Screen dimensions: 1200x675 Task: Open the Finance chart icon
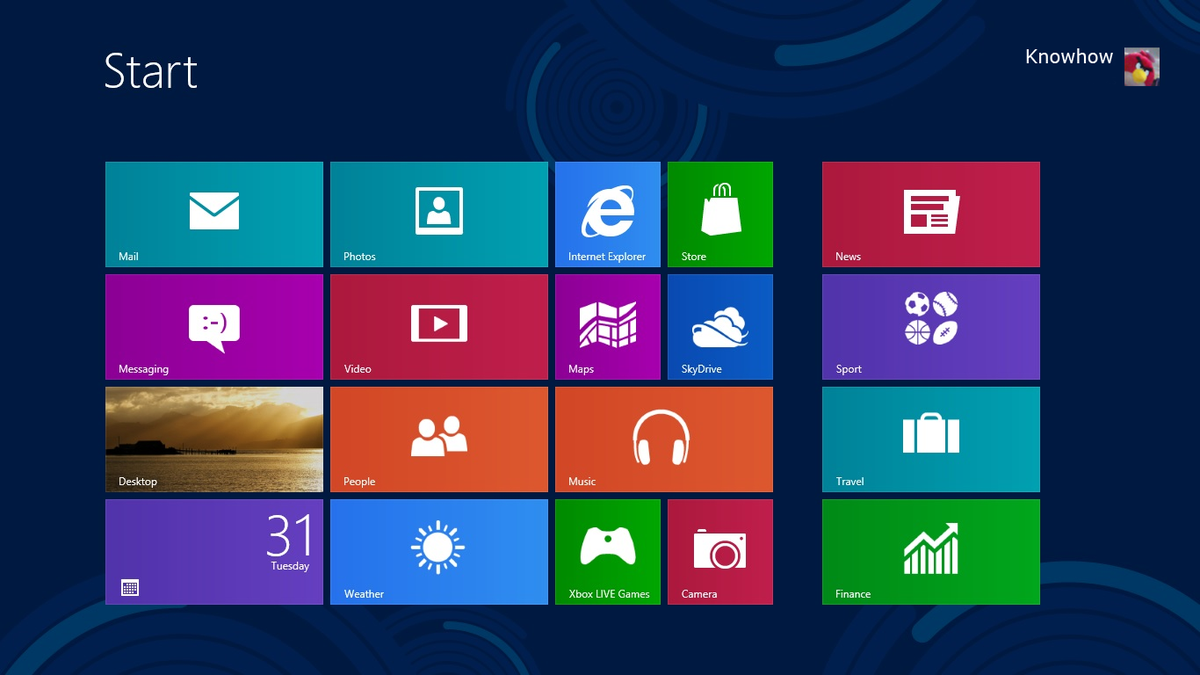[x=931, y=548]
